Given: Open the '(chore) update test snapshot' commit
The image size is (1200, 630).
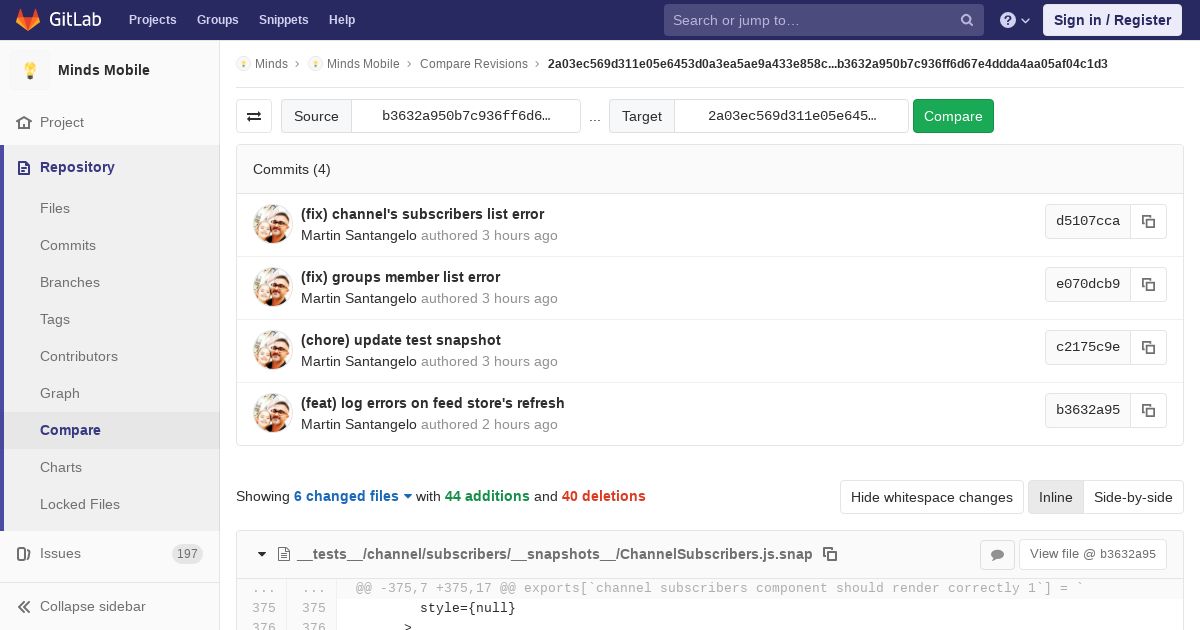Looking at the screenshot, I should pyautogui.click(x=400, y=340).
